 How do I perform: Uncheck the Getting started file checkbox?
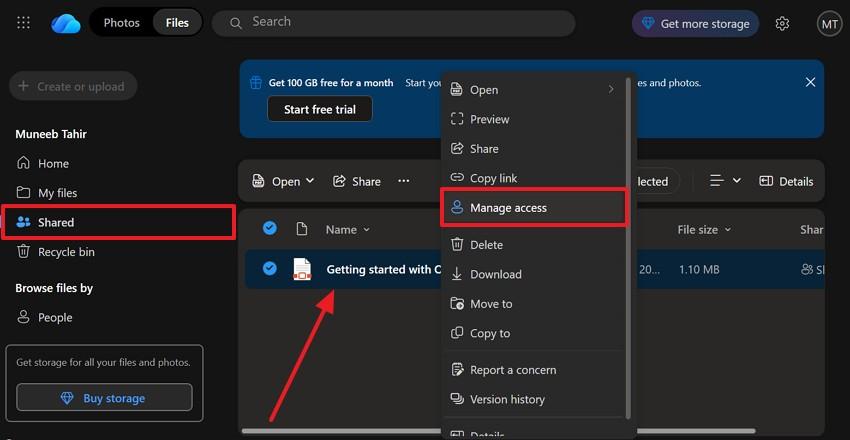[x=269, y=268]
